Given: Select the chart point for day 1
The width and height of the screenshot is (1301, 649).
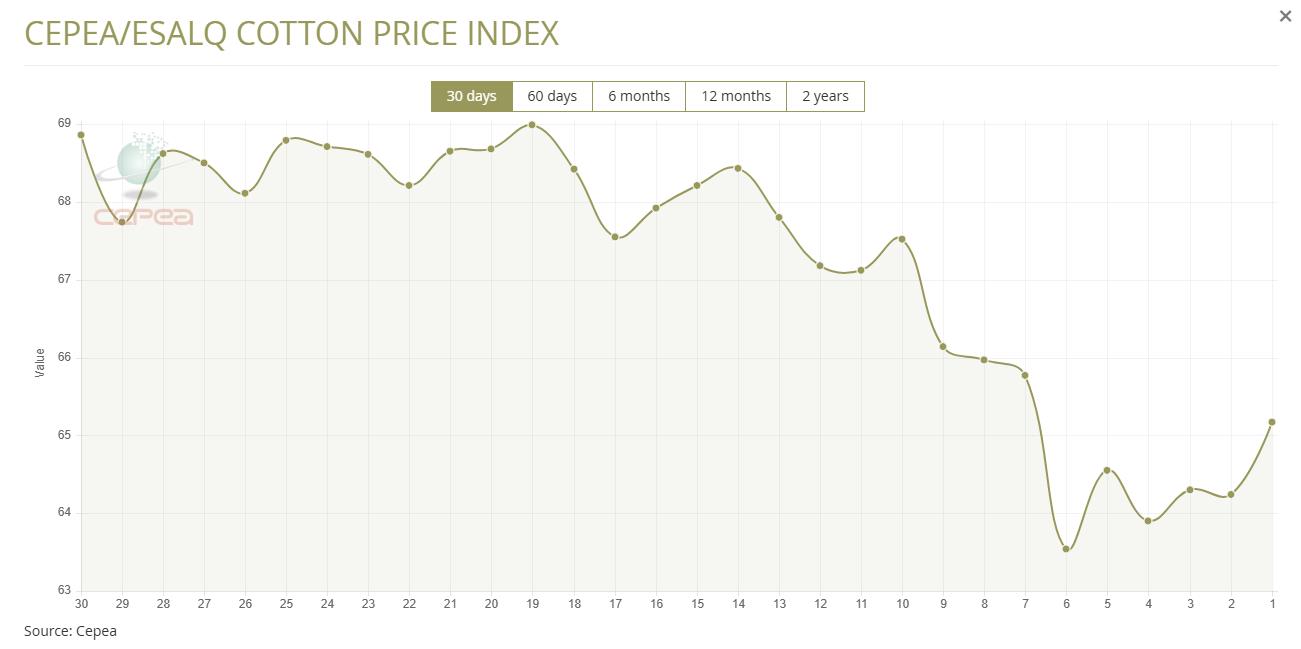Looking at the screenshot, I should pyautogui.click(x=1272, y=422).
